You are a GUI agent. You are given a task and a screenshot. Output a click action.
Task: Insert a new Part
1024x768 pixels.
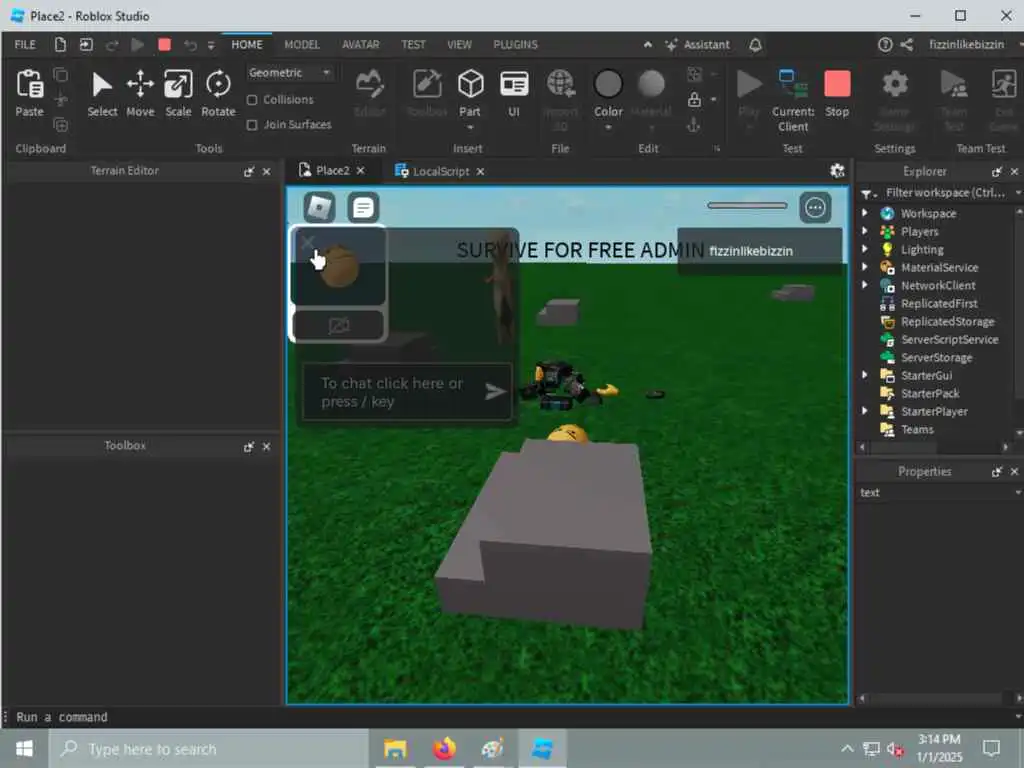(x=470, y=85)
